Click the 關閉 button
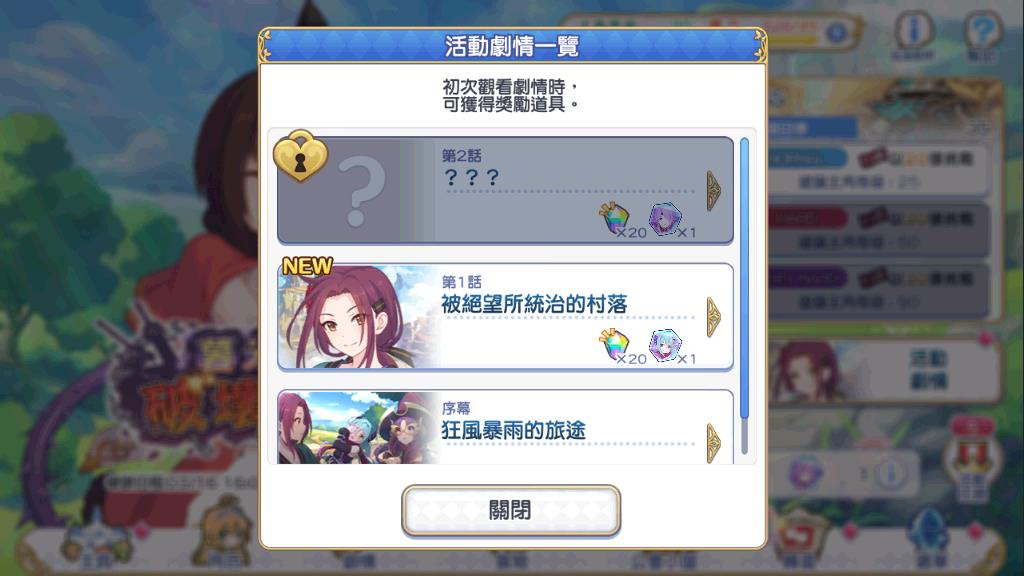Viewport: 1024px width, 576px height. [x=511, y=510]
